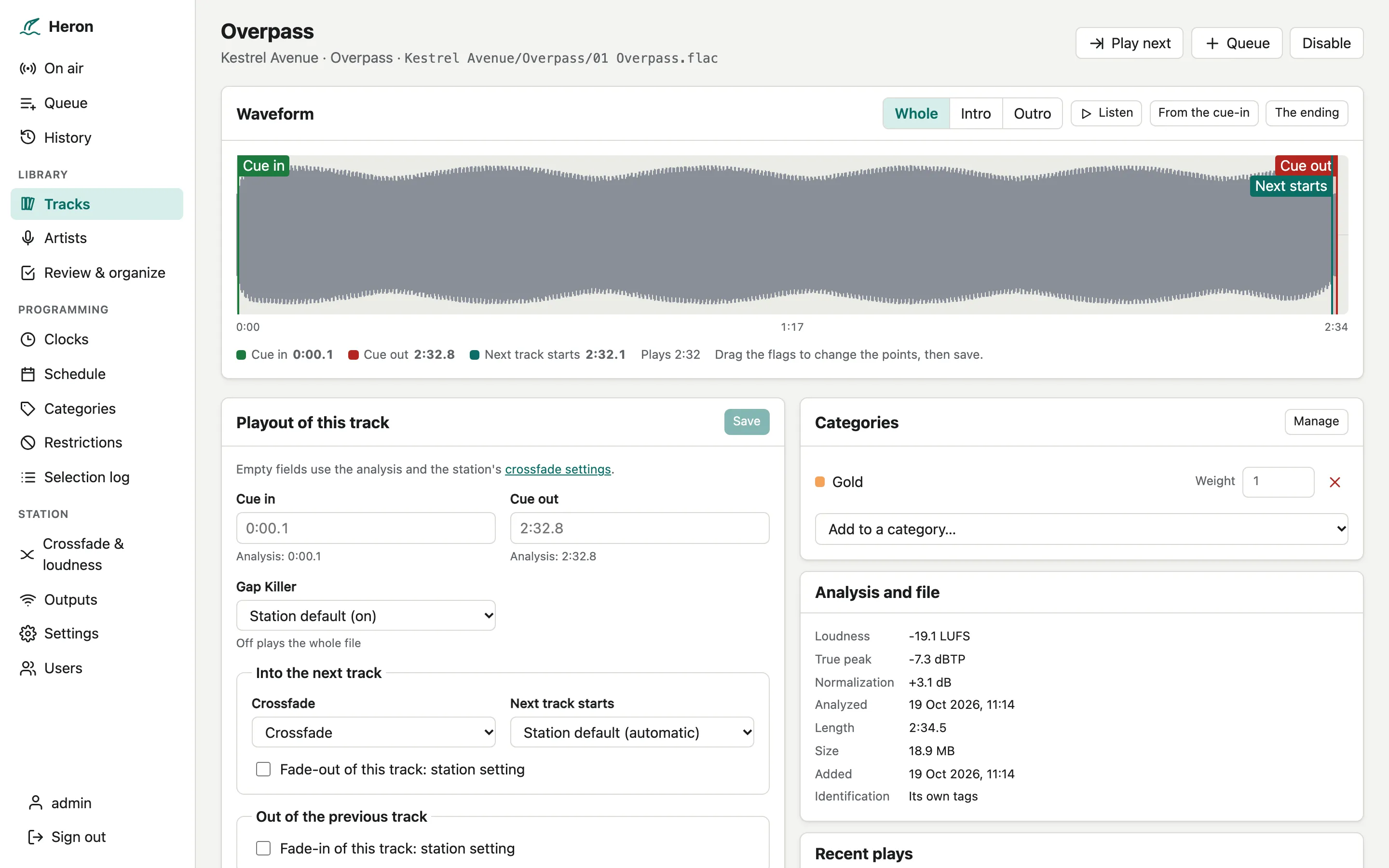Click the red Cue out flag

[1306, 165]
